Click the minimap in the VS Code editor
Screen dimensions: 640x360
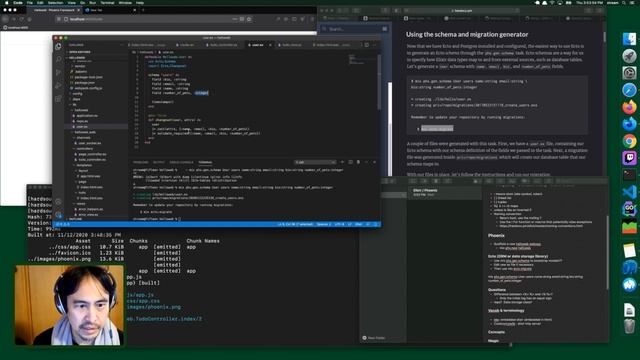(356, 60)
